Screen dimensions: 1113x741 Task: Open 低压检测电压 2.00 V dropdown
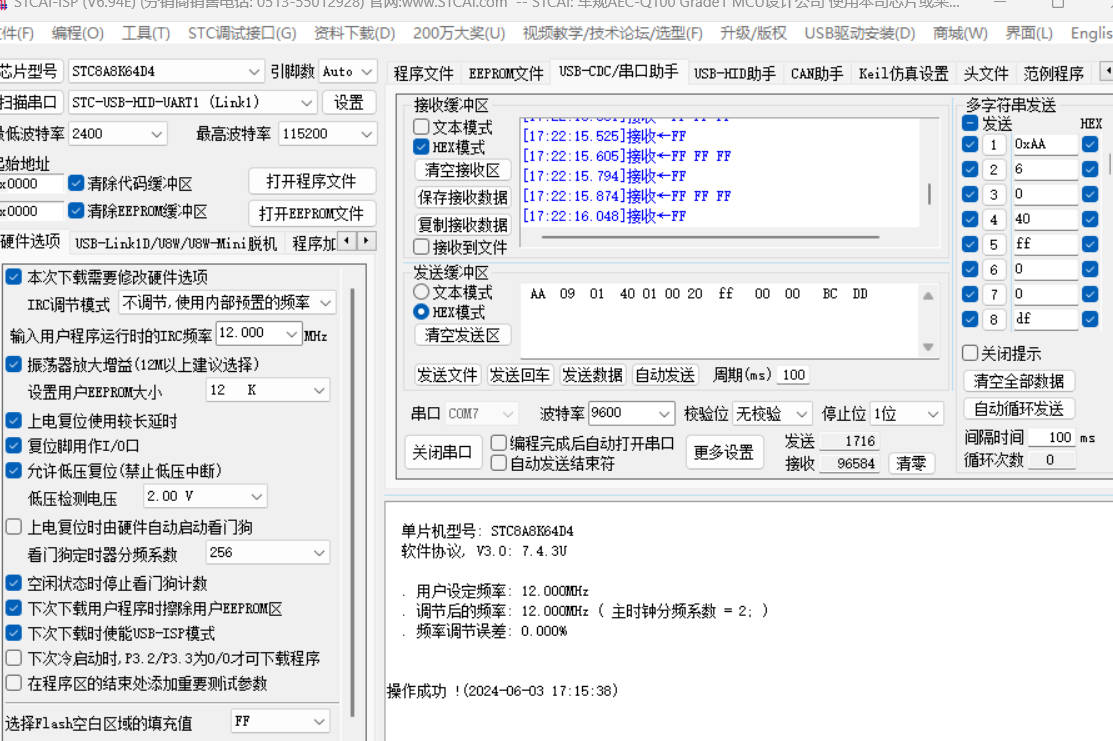point(205,496)
